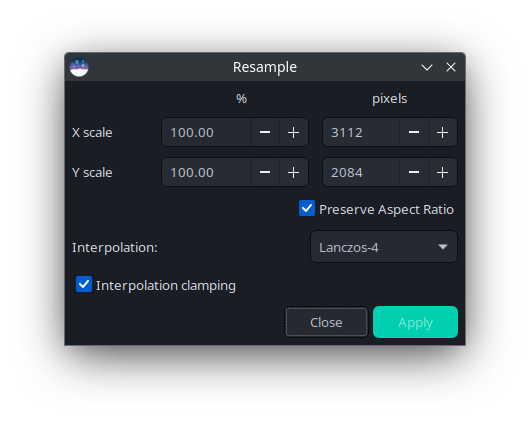
Task: Click the Siril app icon in title bar
Action: (79, 67)
